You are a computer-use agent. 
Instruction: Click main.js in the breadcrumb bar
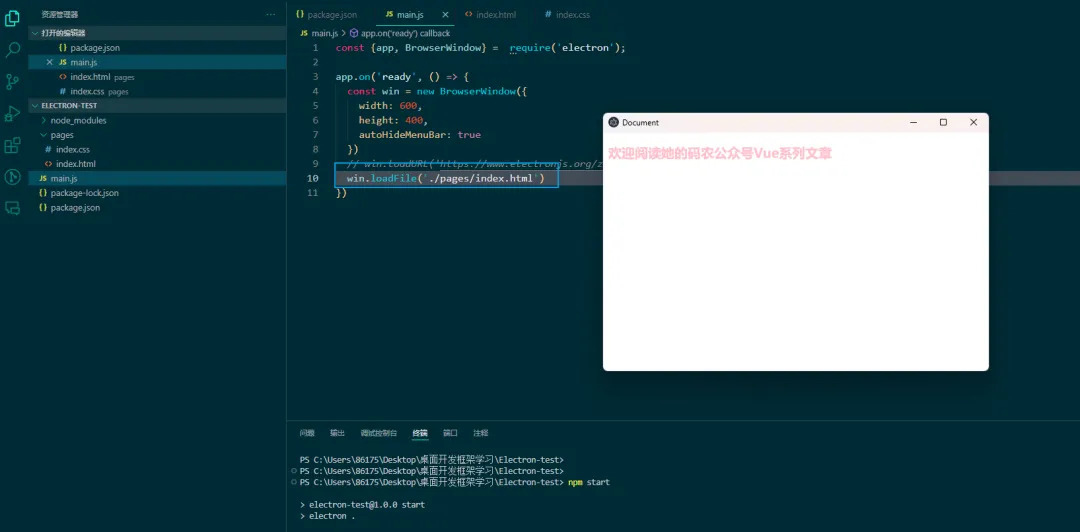pos(324,33)
